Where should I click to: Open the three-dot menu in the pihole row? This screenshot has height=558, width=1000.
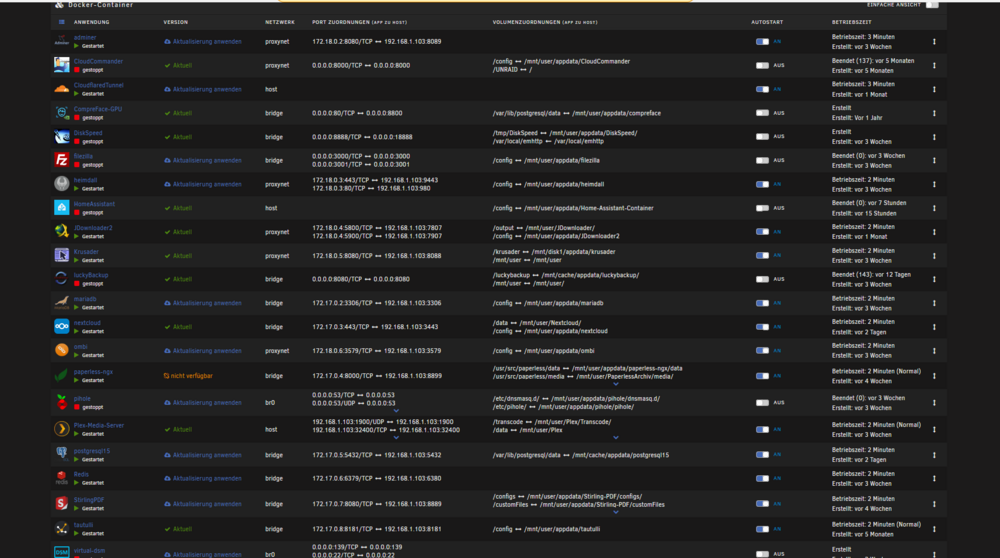click(934, 402)
